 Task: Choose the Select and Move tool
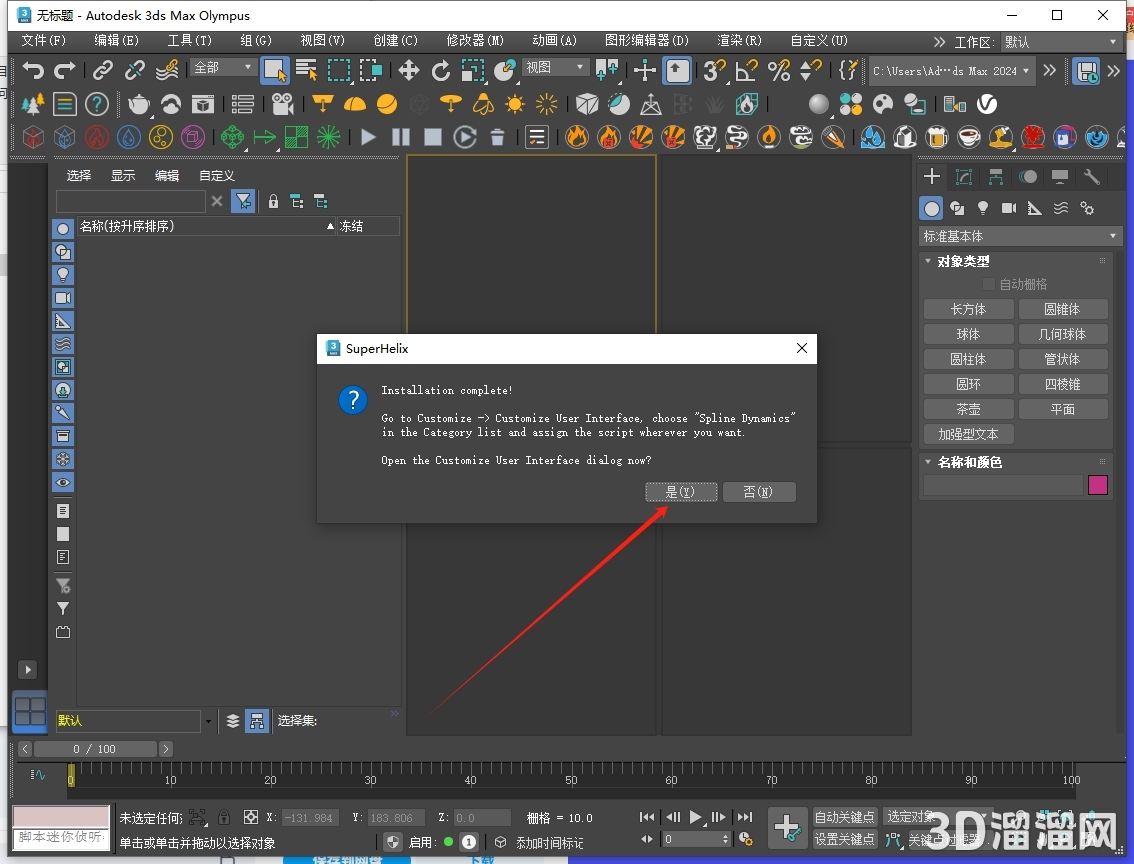(409, 70)
